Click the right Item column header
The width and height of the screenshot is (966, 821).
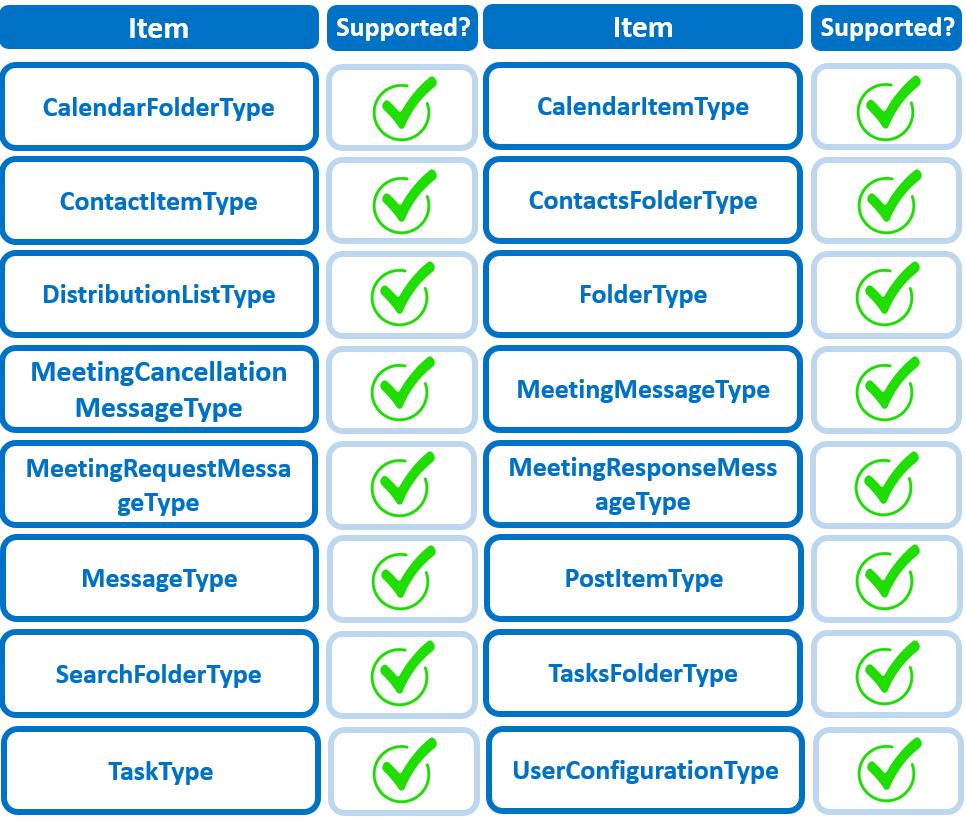click(643, 28)
